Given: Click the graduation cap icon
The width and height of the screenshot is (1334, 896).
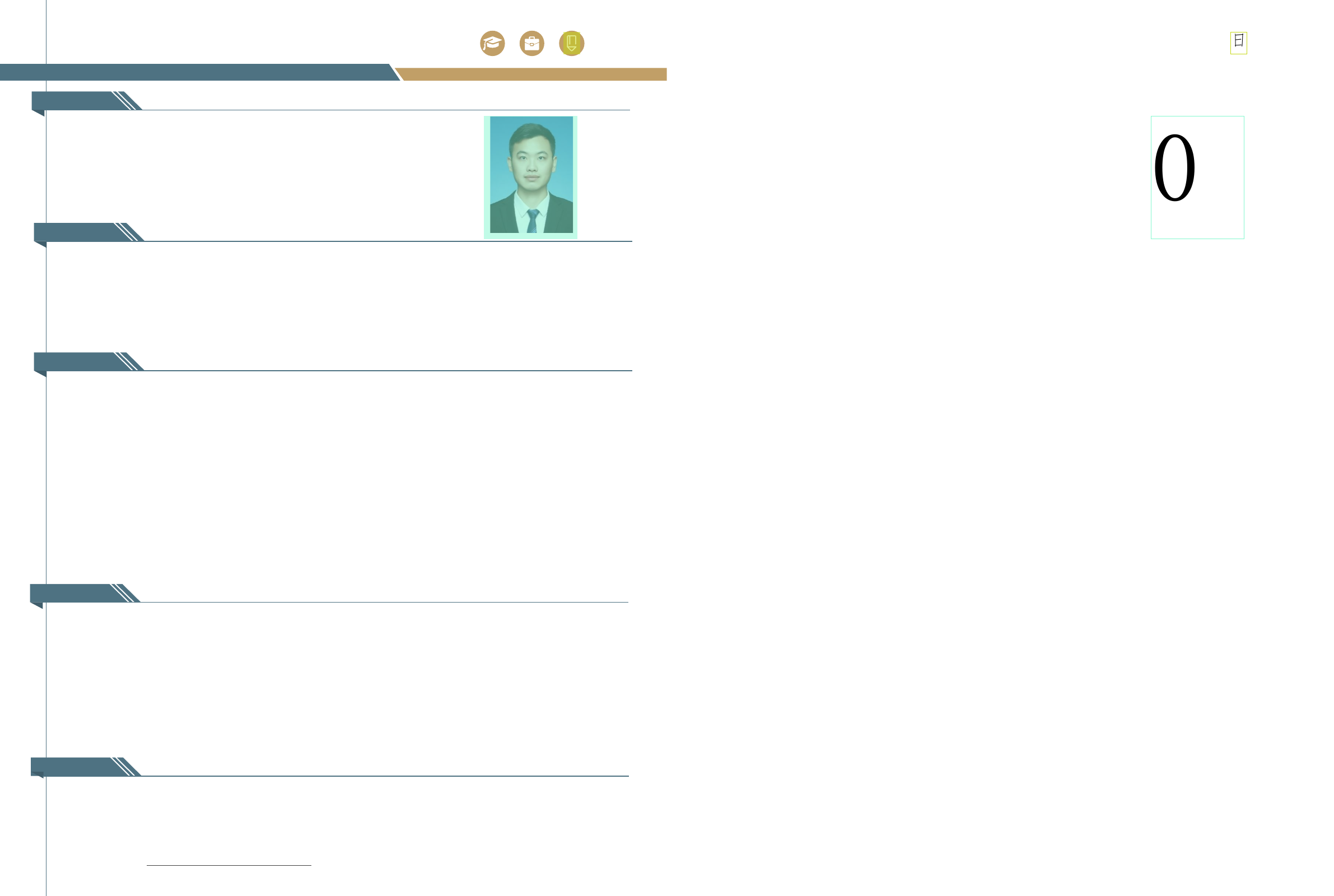Looking at the screenshot, I should [x=492, y=44].
